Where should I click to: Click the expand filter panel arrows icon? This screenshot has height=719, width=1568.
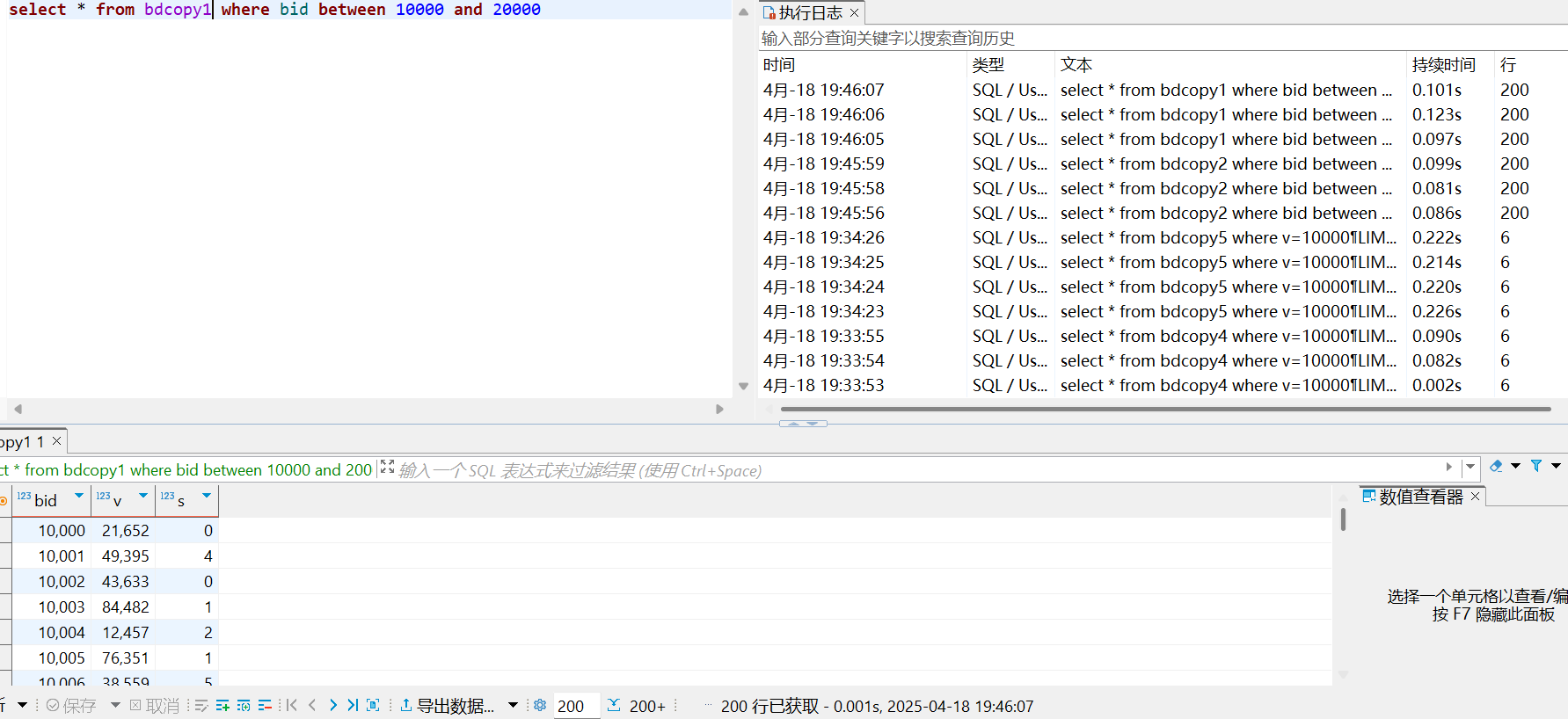coord(387,467)
